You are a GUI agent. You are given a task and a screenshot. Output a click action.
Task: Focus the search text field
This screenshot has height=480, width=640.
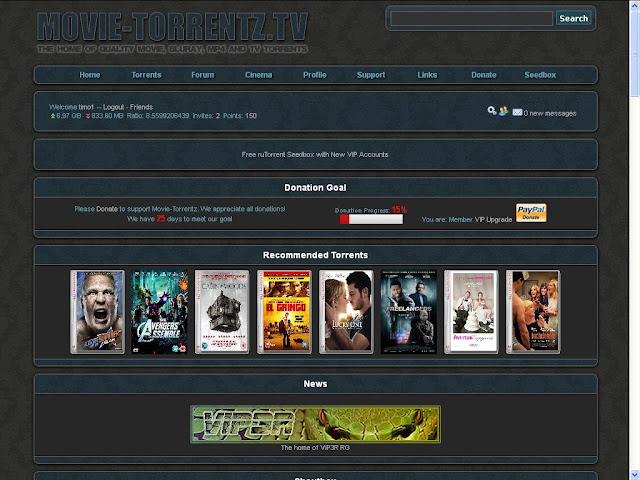(471, 18)
